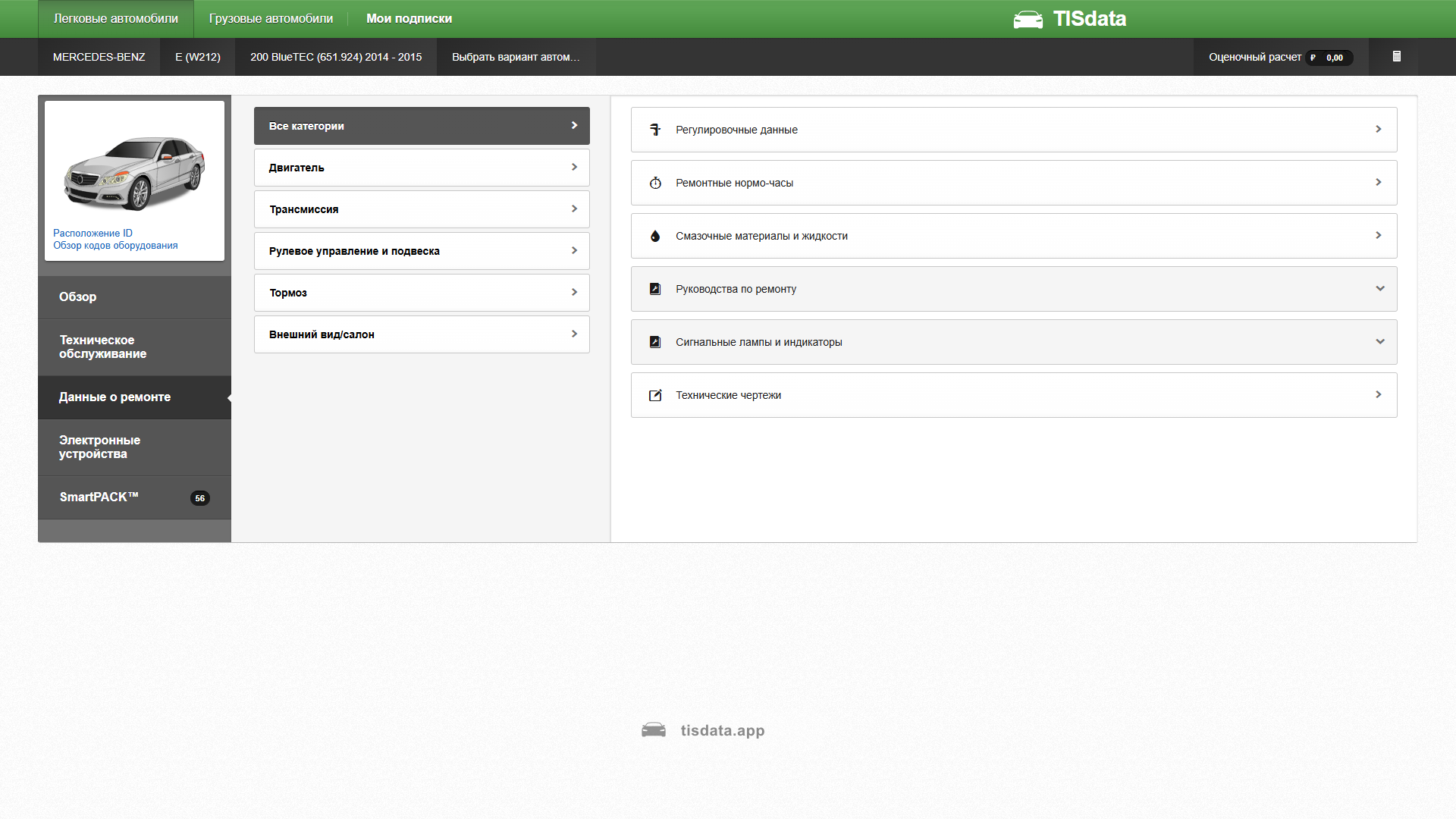The width and height of the screenshot is (1456, 819).
Task: Expand Ремонтные нормо-часы arrow
Action: click(1379, 182)
